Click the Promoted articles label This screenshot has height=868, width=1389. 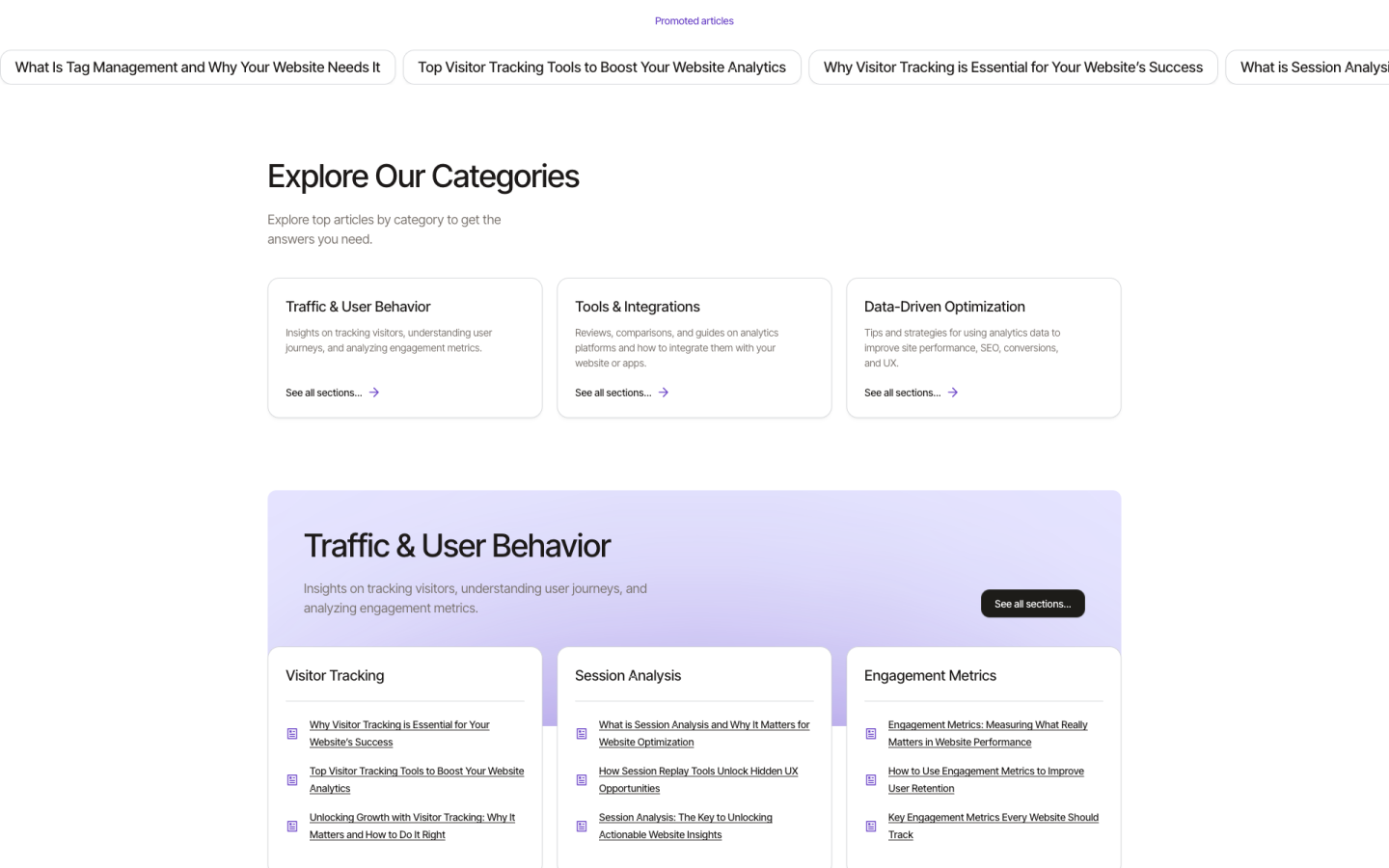pyautogui.click(x=694, y=21)
